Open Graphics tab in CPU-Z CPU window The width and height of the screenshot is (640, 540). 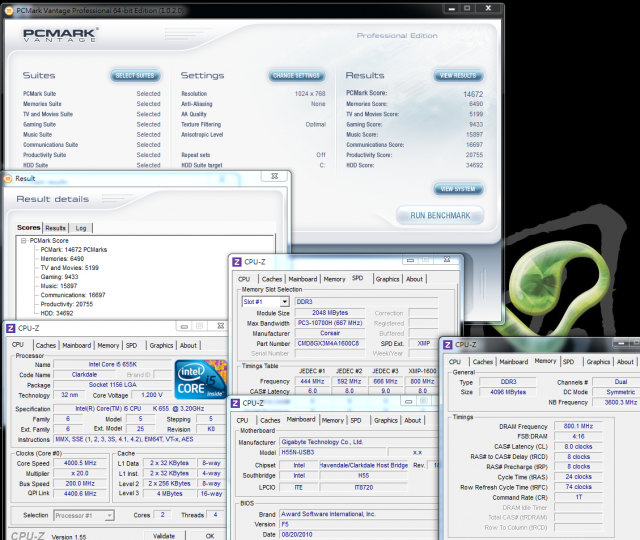click(x=161, y=345)
